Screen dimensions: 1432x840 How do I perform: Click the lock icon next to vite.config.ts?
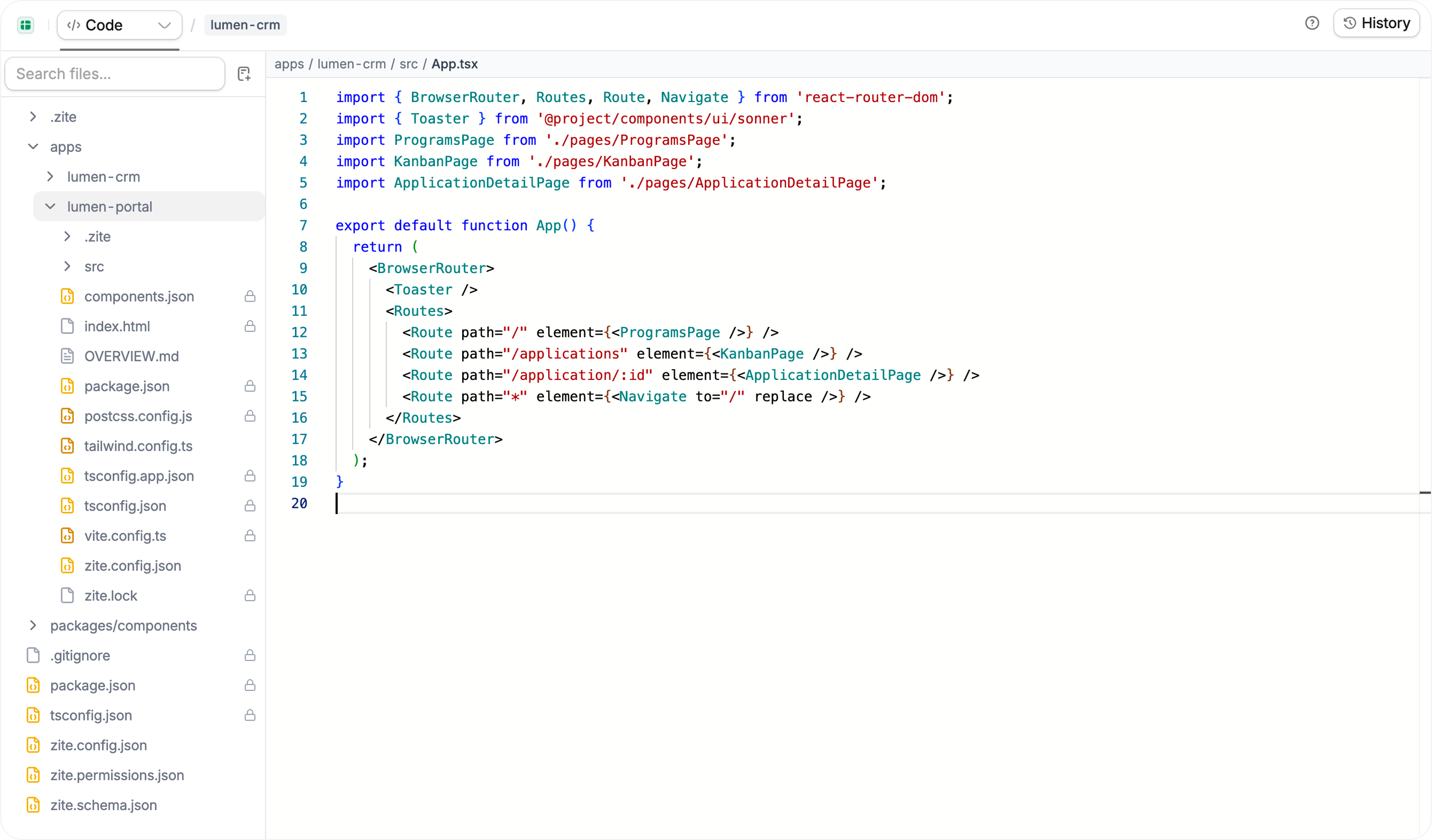point(250,536)
